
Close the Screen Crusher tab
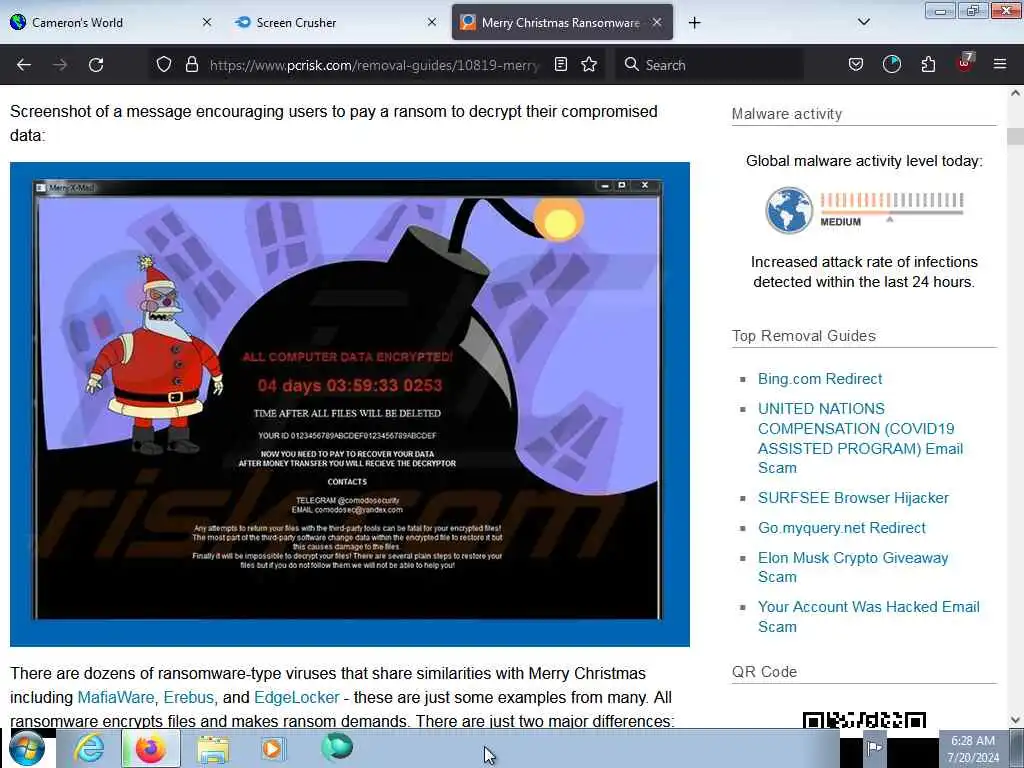coord(432,22)
